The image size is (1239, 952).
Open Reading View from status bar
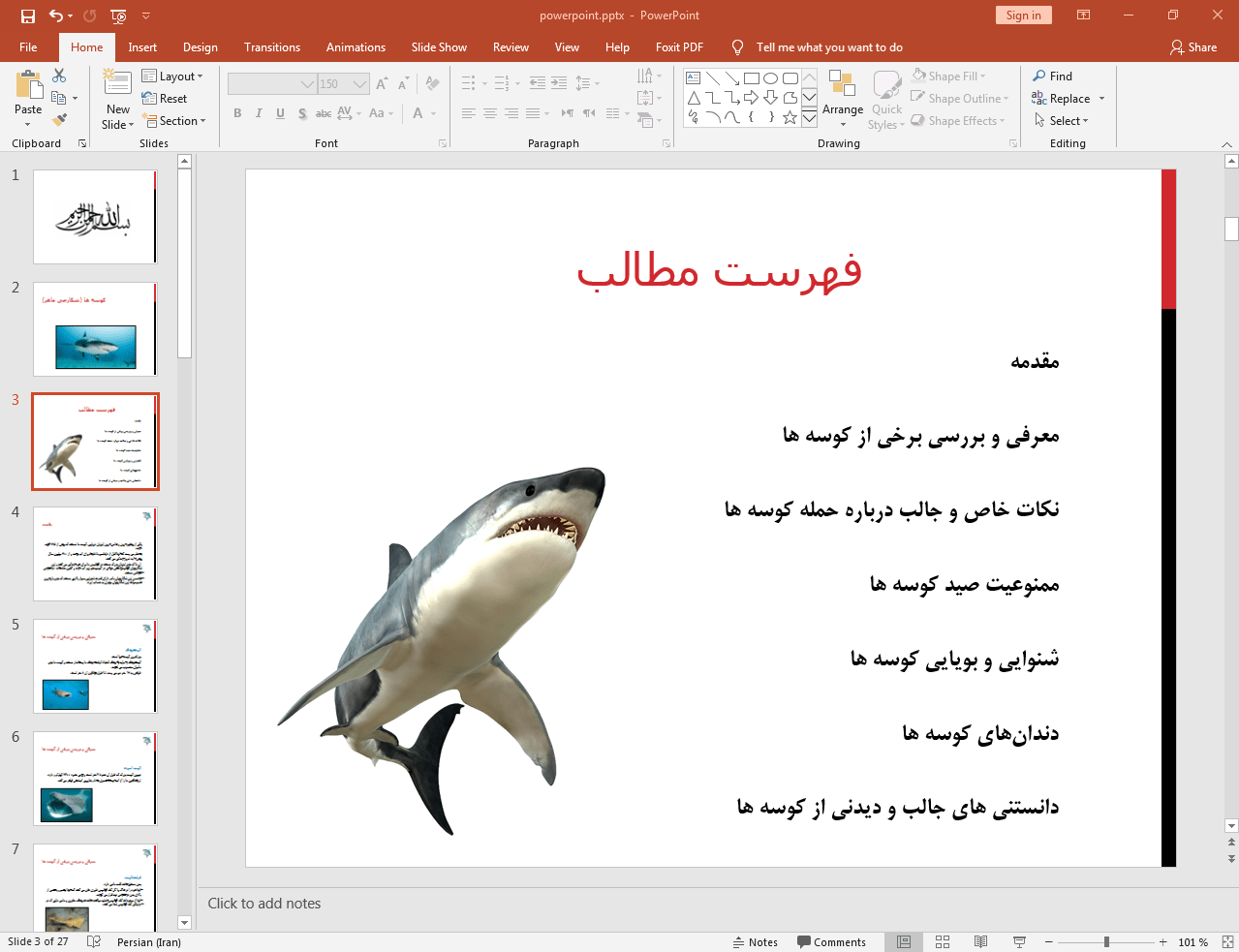point(980,942)
